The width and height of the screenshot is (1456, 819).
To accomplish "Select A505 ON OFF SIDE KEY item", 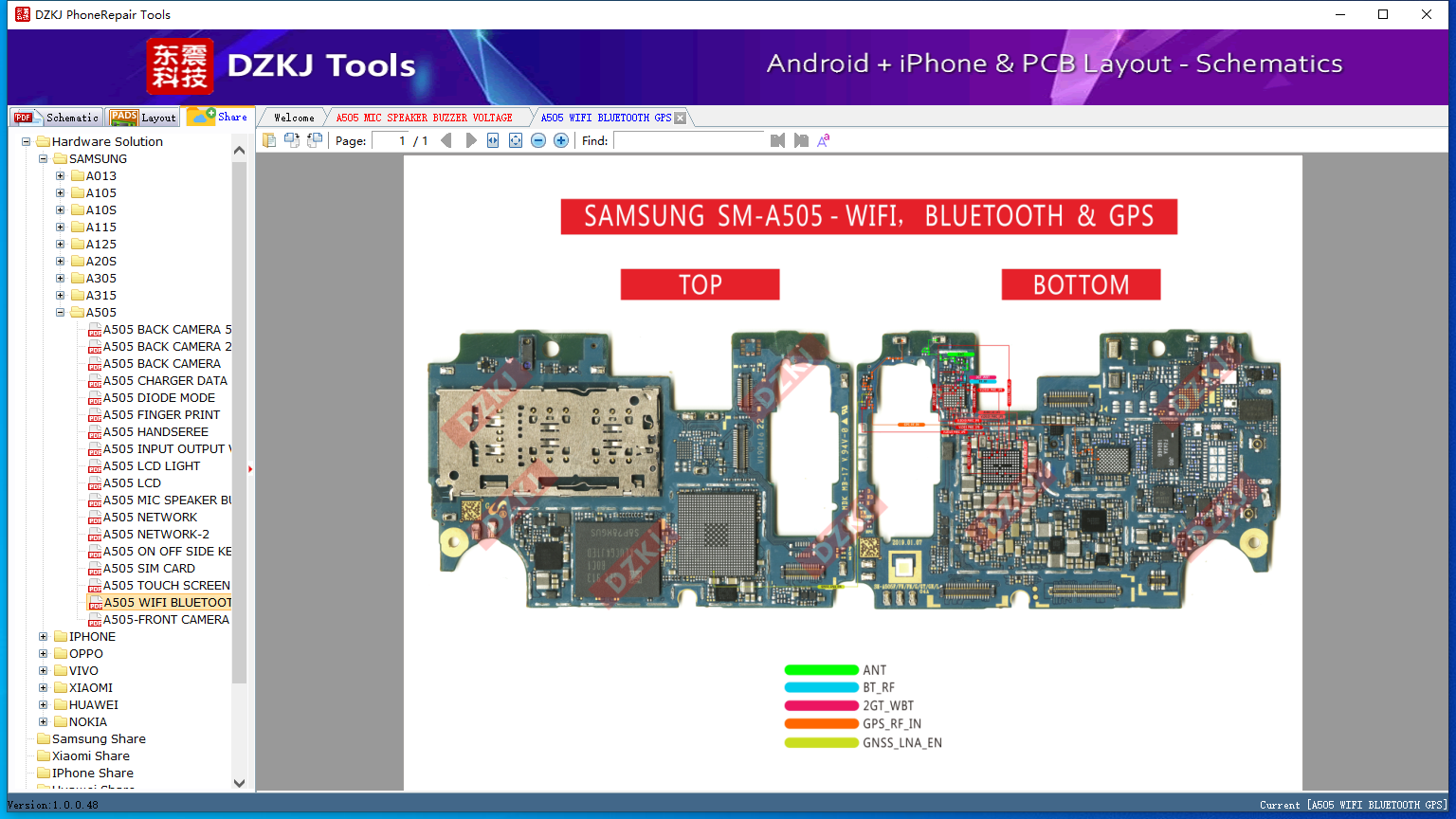I will click(167, 552).
